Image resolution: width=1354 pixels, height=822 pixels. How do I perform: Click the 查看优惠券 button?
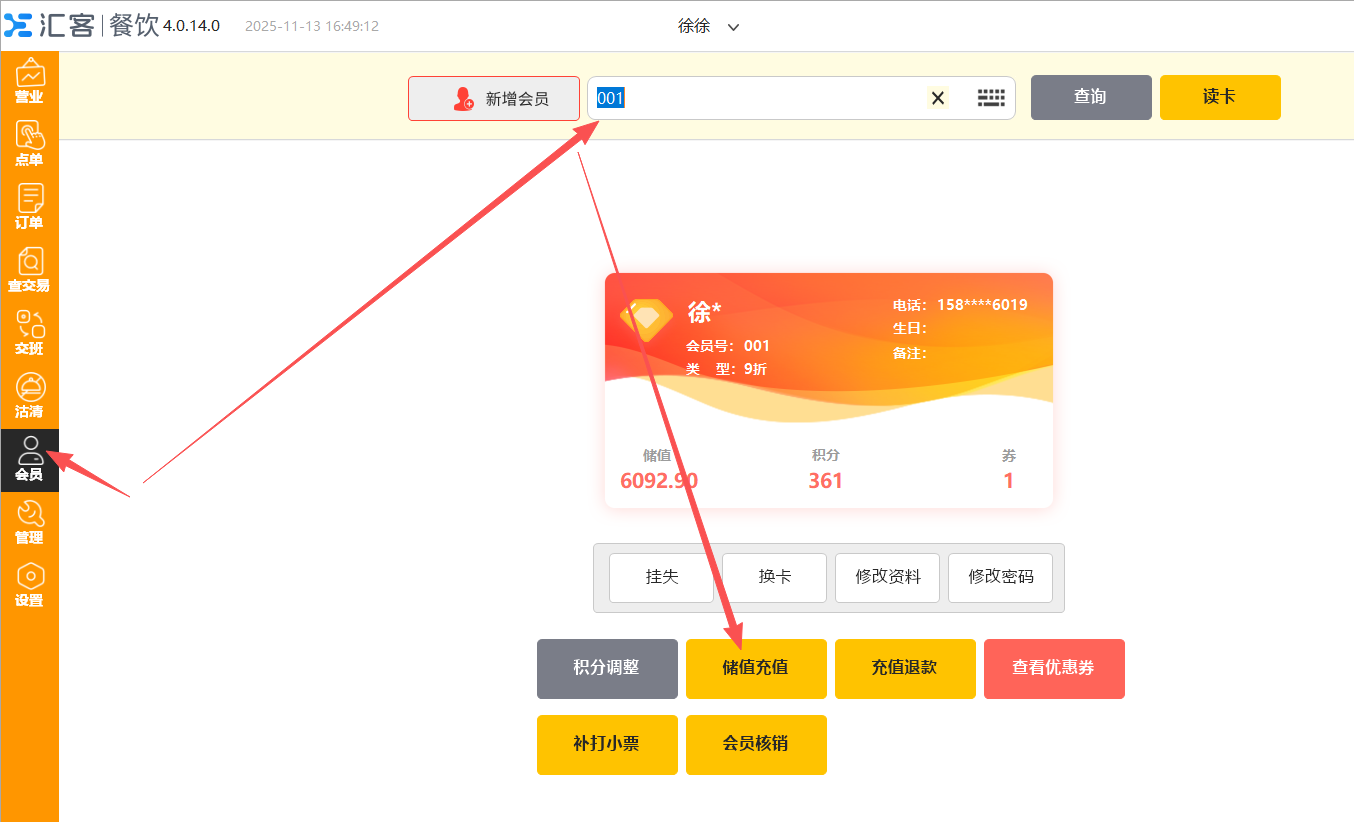[x=1053, y=668]
